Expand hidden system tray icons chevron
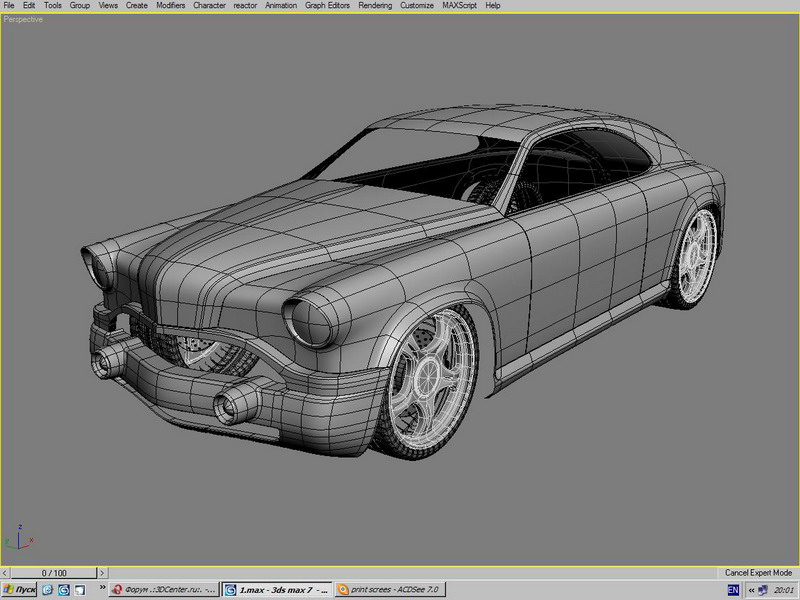 pos(751,590)
